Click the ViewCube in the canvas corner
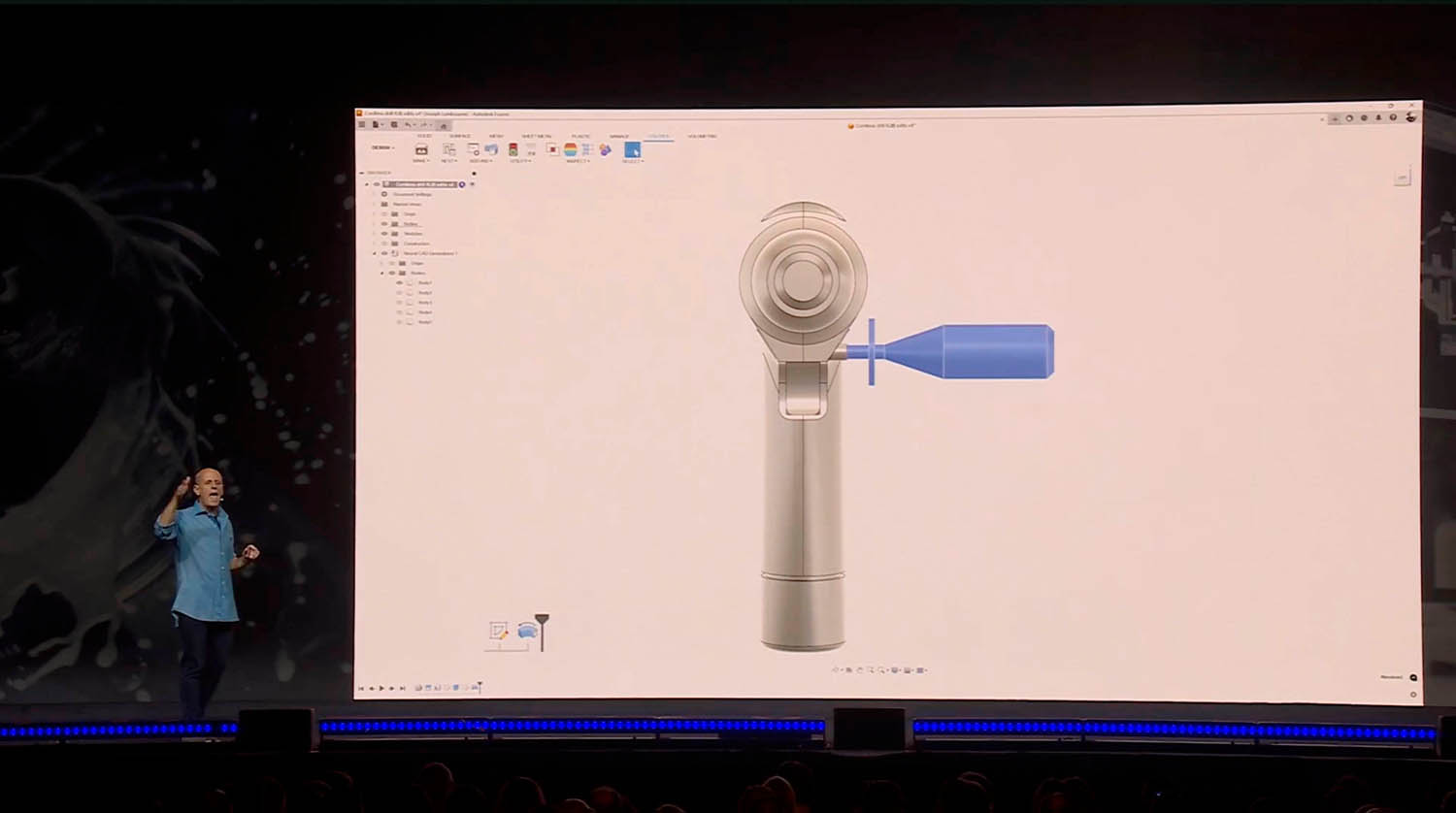This screenshot has width=1456, height=813. click(1402, 179)
